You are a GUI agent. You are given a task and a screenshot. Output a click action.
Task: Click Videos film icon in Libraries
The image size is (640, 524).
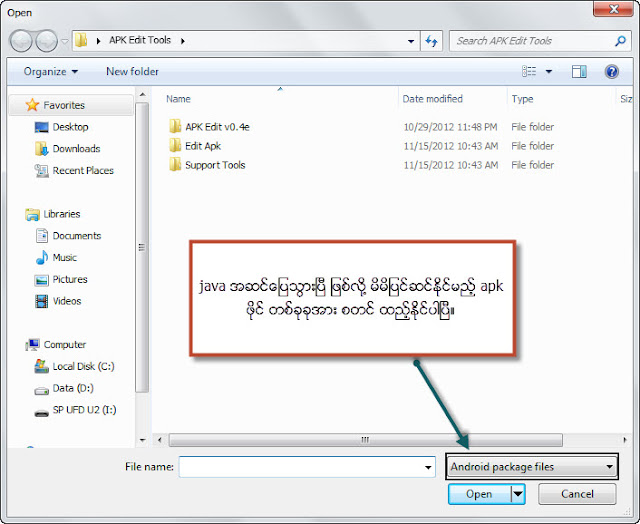(42, 301)
